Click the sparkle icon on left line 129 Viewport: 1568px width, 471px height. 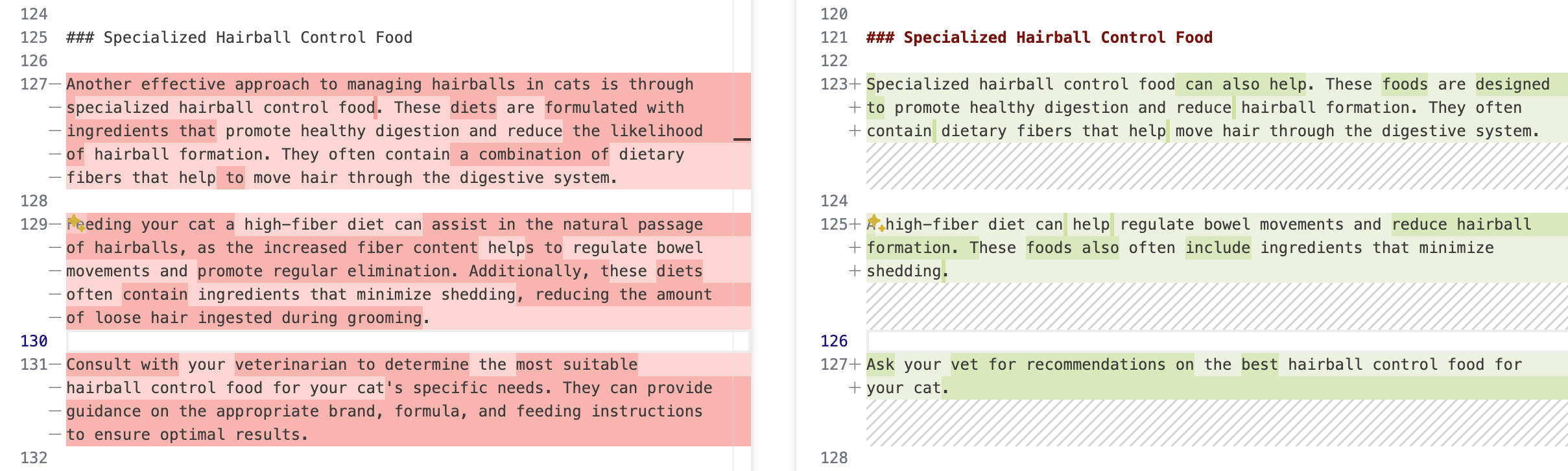[x=77, y=223]
